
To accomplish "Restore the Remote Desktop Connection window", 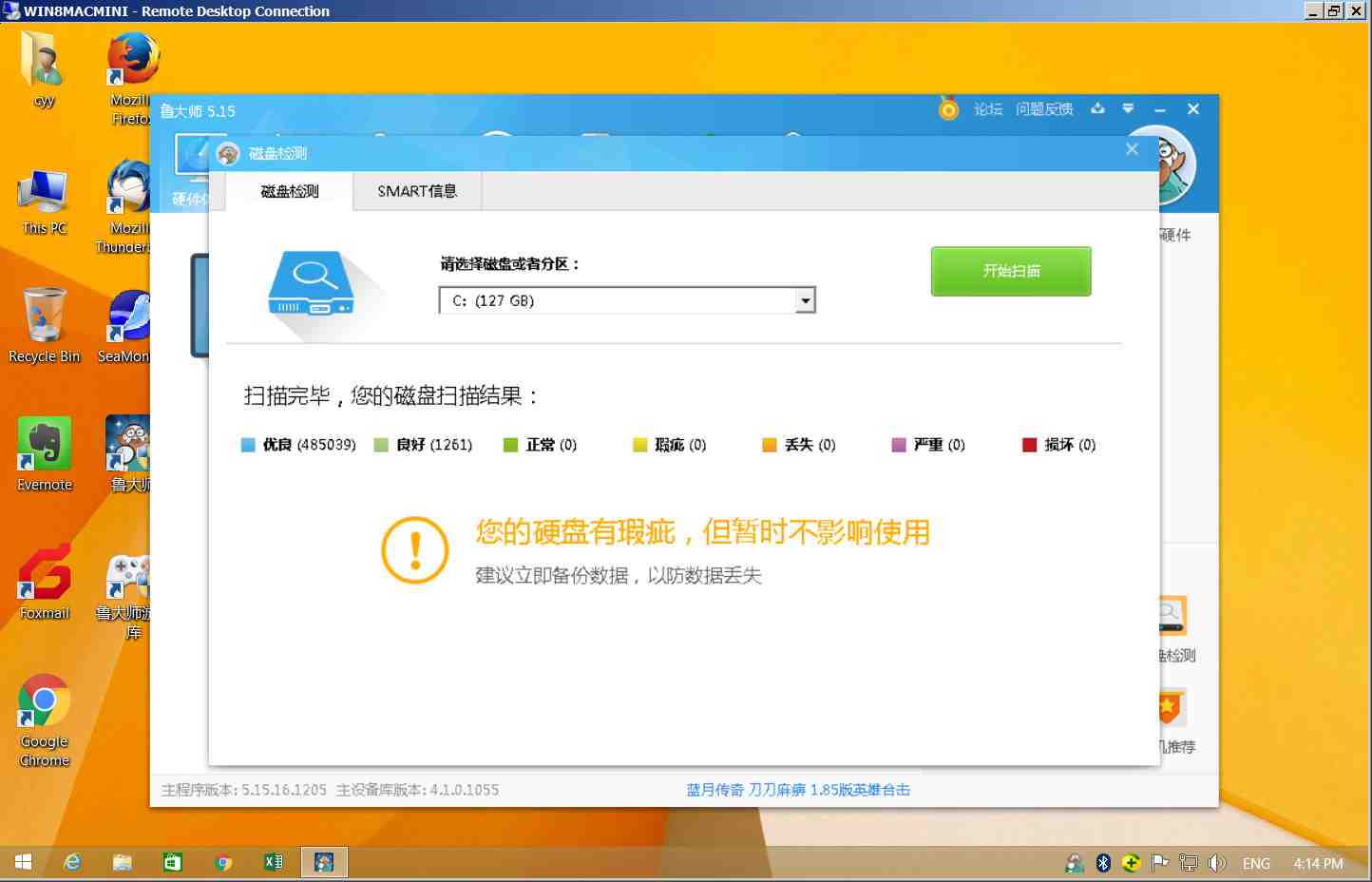I will 1335,10.
